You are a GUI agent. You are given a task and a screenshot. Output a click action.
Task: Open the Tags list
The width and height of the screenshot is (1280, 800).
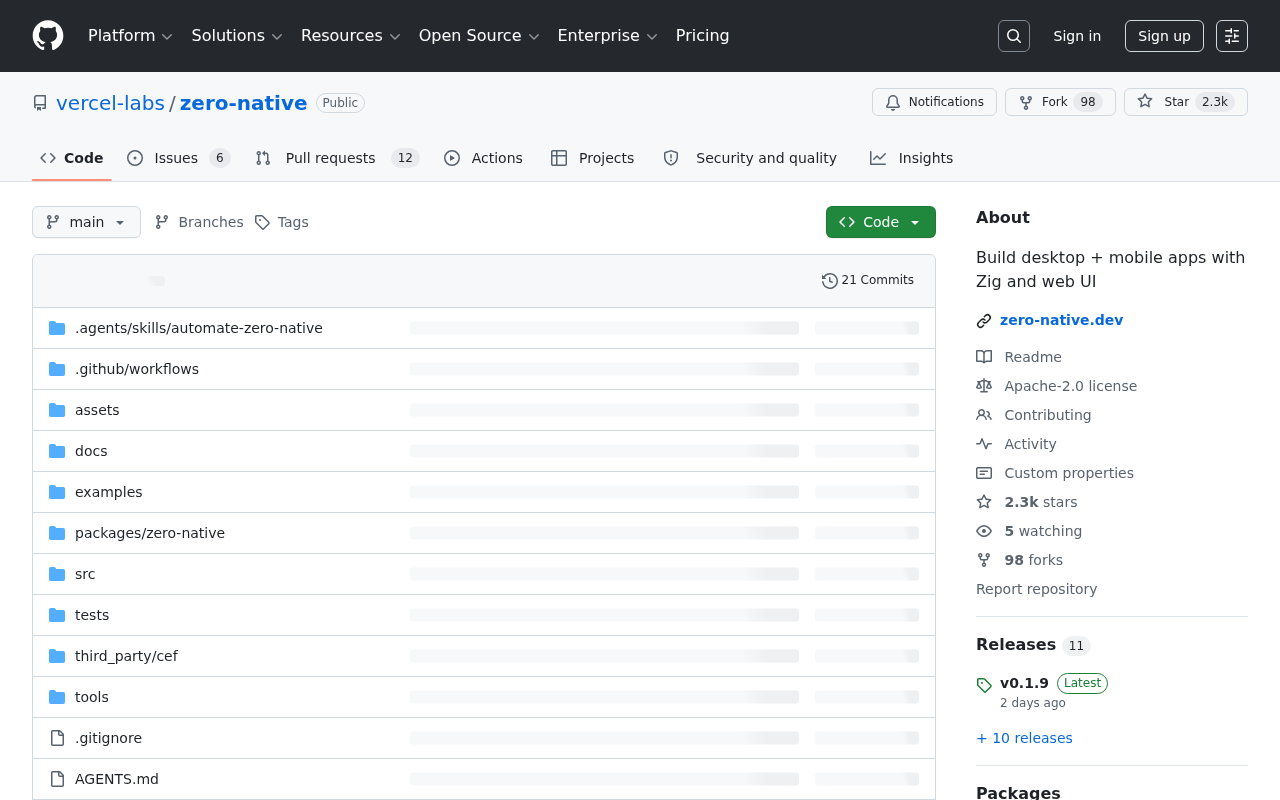coord(281,222)
